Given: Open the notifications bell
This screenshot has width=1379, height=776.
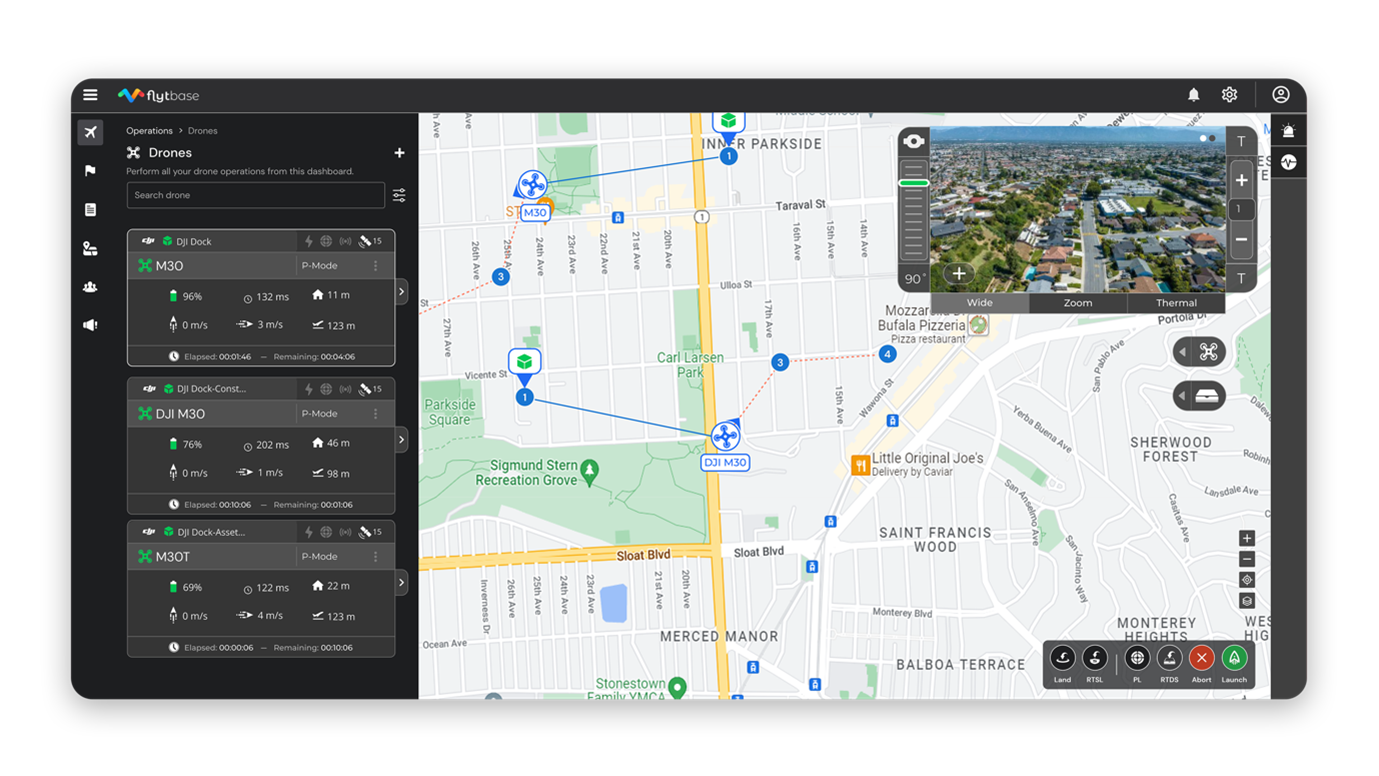Looking at the screenshot, I should point(1193,95).
